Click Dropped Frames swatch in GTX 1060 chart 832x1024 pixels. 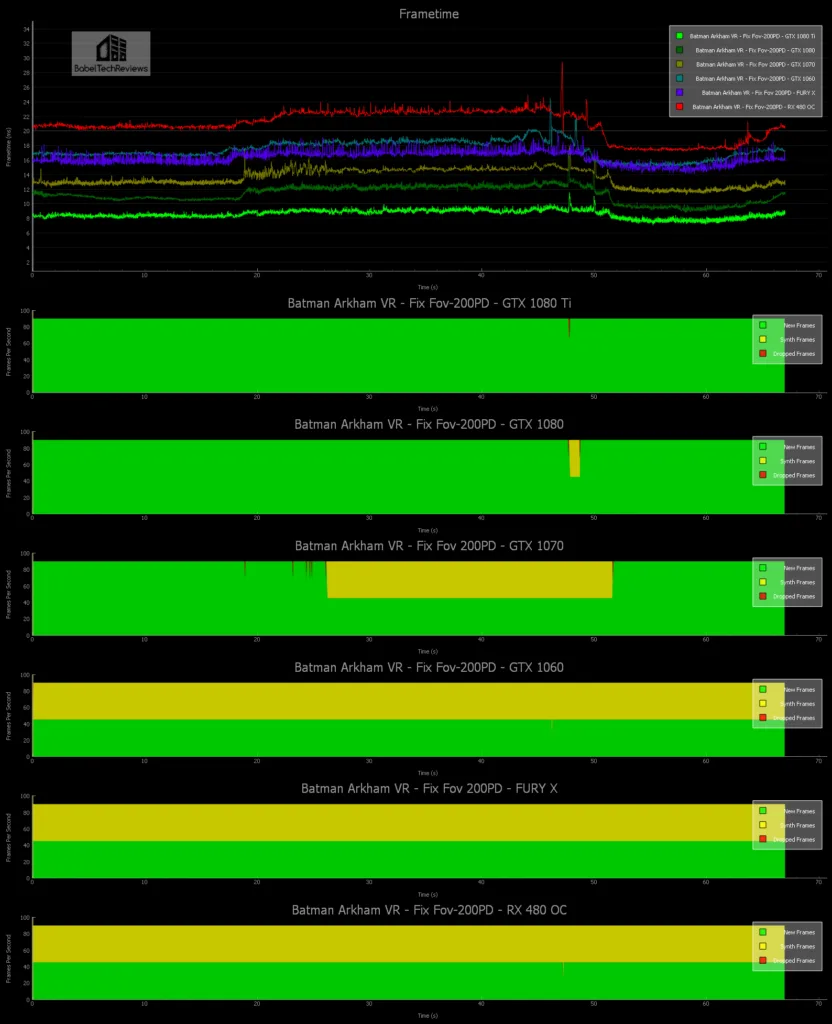coord(762,718)
